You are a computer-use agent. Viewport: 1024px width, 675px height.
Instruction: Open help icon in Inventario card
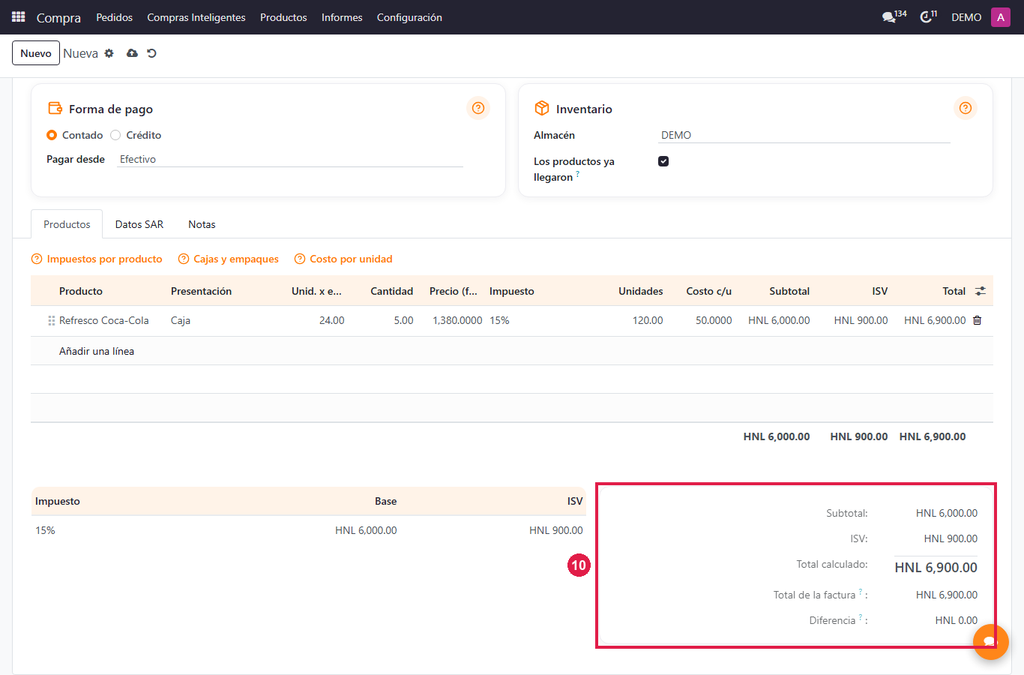pos(965,108)
